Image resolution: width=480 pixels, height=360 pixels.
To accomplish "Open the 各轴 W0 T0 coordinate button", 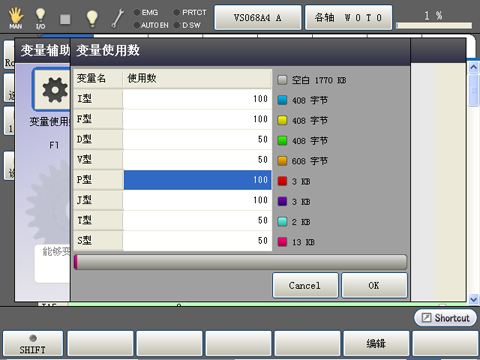I will coord(348,18).
